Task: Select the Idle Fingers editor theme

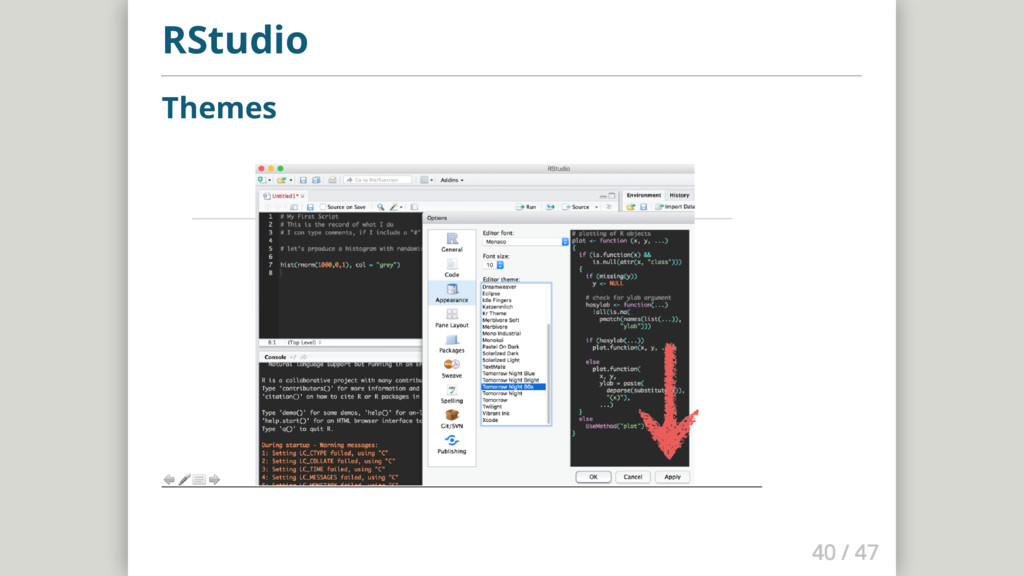Action: [x=497, y=300]
